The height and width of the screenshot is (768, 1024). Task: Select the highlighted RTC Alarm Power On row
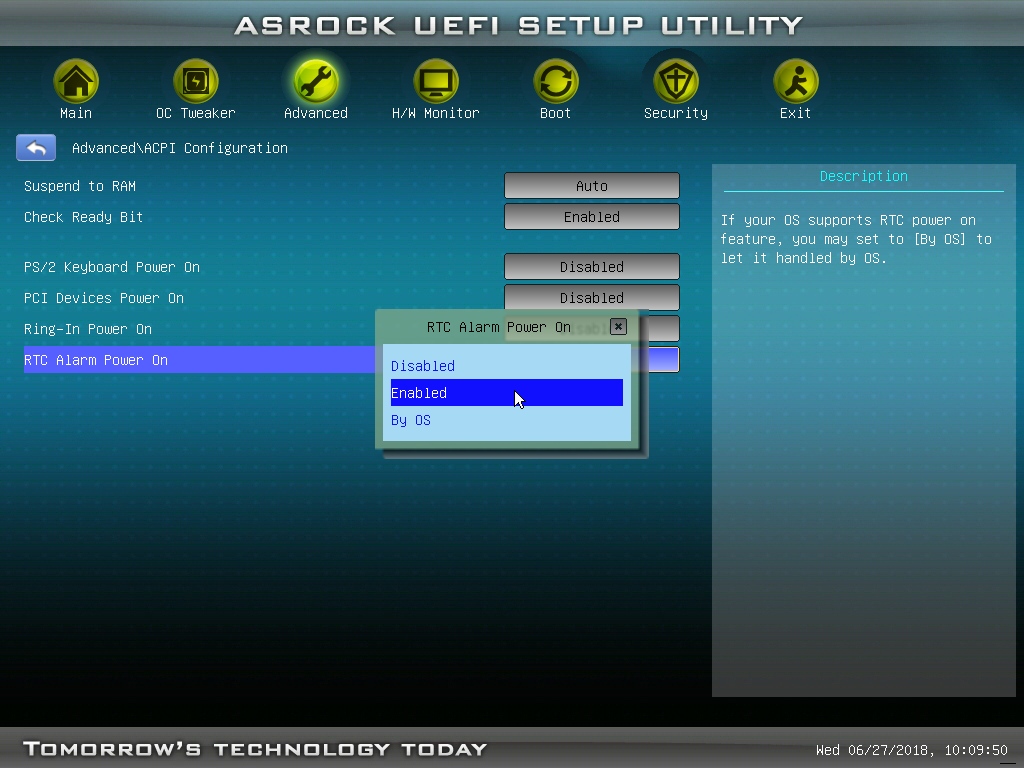coord(199,360)
